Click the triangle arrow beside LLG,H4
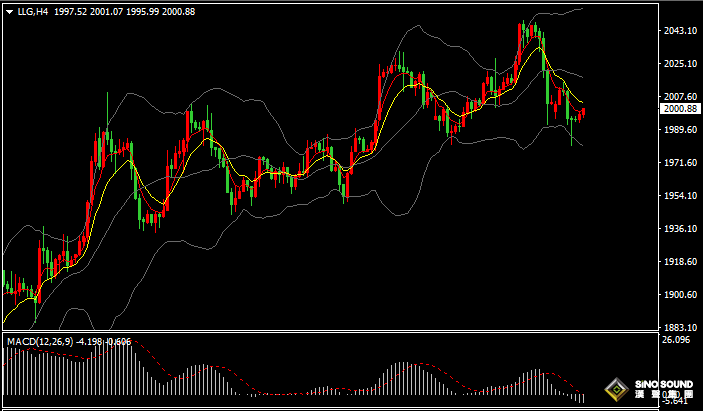 coord(9,11)
